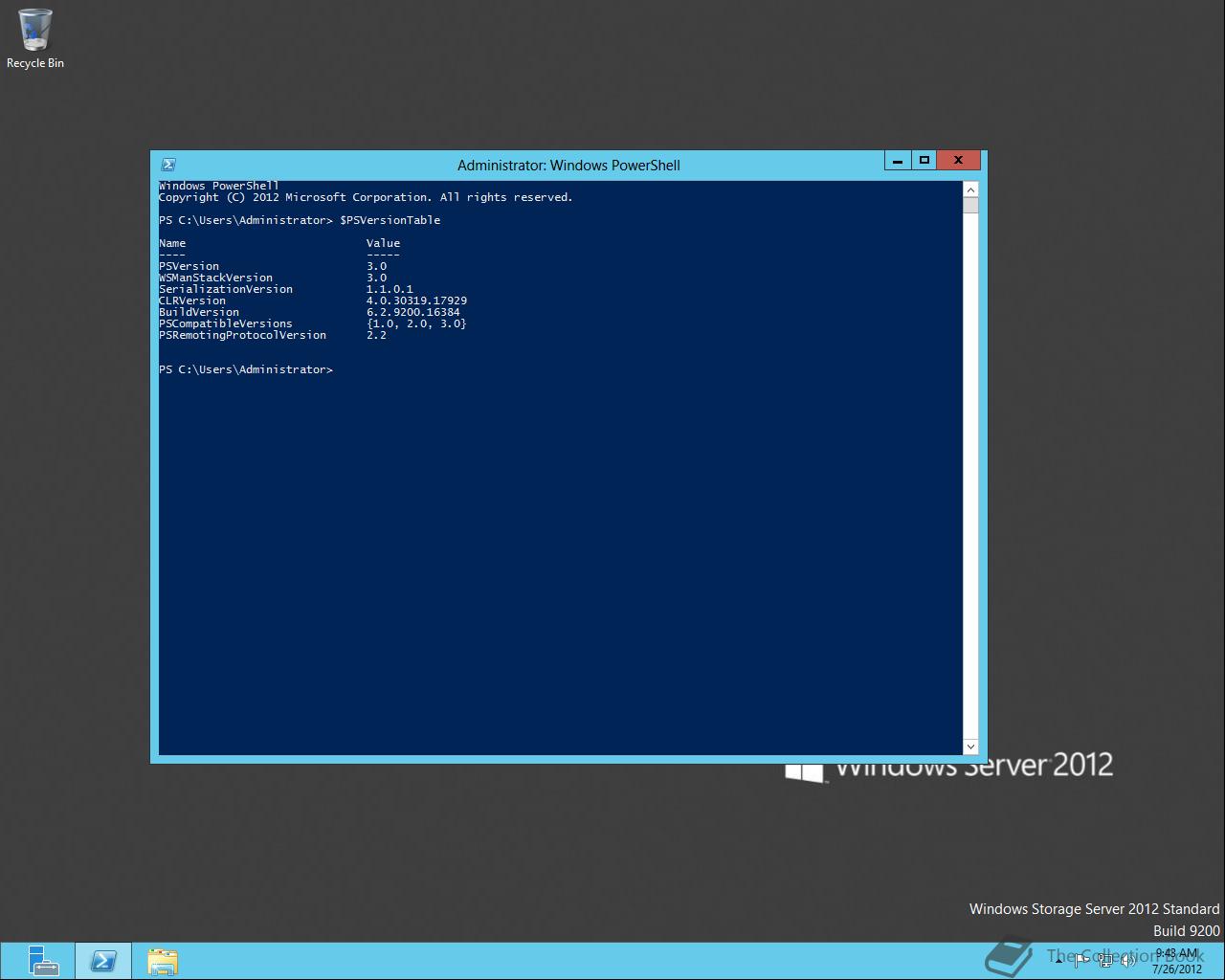Click the $PSVersionTable command text
Image resolution: width=1225 pixels, height=980 pixels.
click(x=390, y=220)
